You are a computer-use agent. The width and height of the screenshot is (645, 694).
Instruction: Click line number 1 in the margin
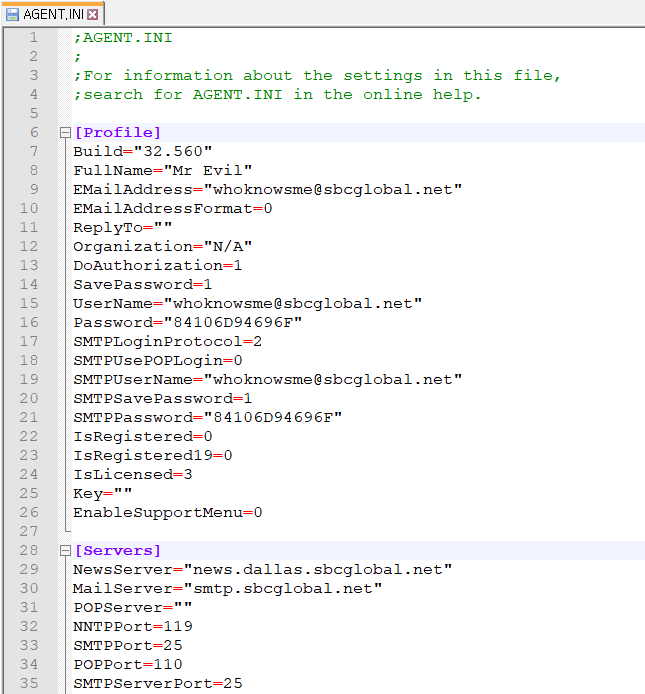pos(34,38)
